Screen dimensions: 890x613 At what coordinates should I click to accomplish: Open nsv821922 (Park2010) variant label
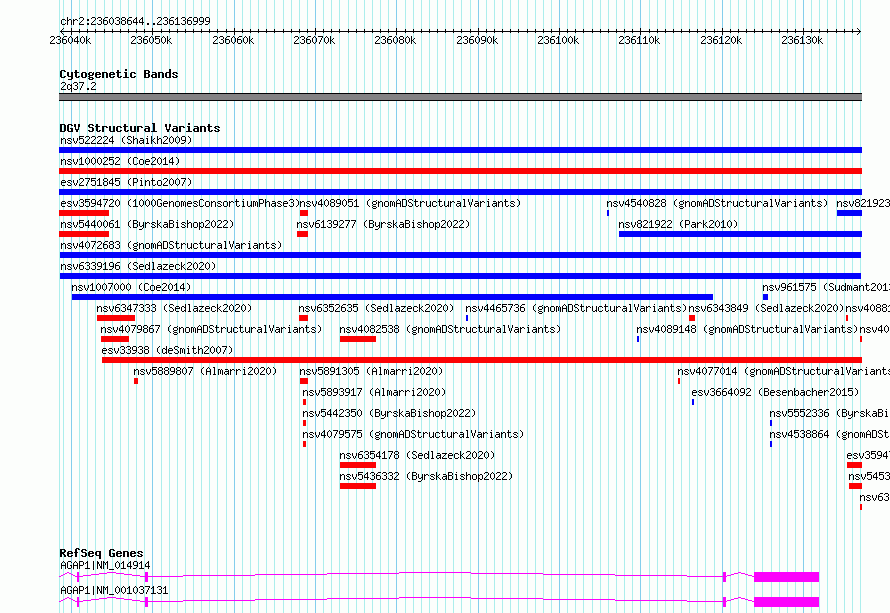tap(678, 224)
